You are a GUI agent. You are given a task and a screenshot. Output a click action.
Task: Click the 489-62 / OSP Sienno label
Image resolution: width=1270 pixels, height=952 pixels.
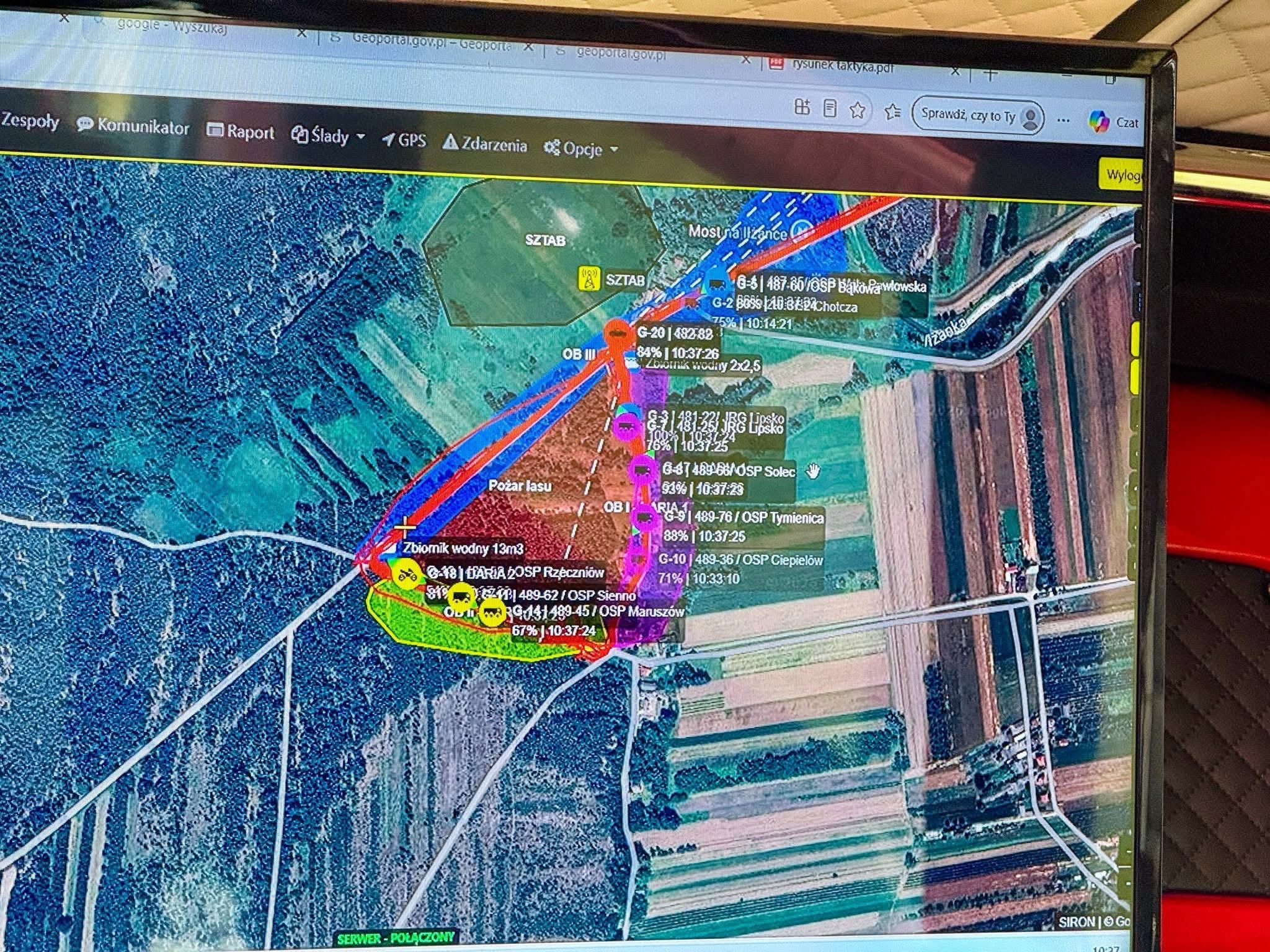pyautogui.click(x=577, y=596)
